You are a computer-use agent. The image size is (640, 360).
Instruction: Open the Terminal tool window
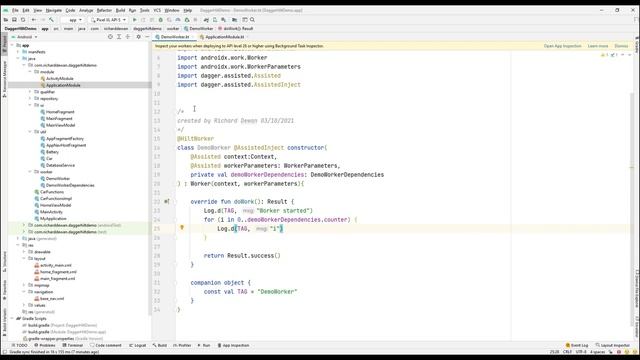(73, 345)
